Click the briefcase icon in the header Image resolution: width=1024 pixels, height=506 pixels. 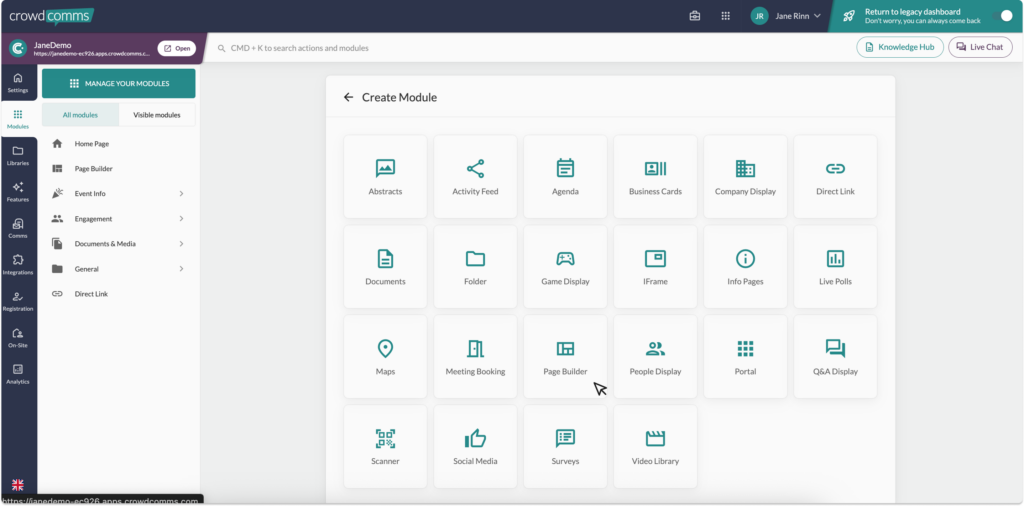[x=695, y=16]
